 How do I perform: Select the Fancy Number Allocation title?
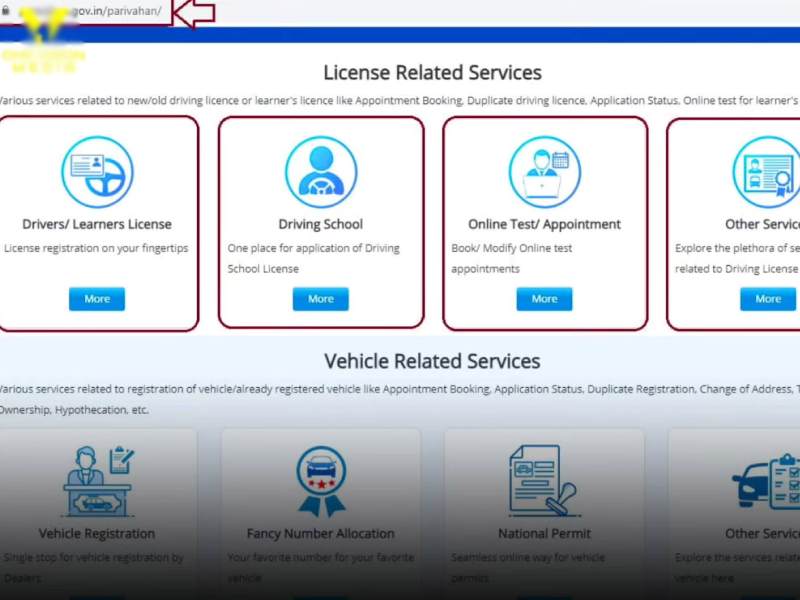click(x=320, y=534)
